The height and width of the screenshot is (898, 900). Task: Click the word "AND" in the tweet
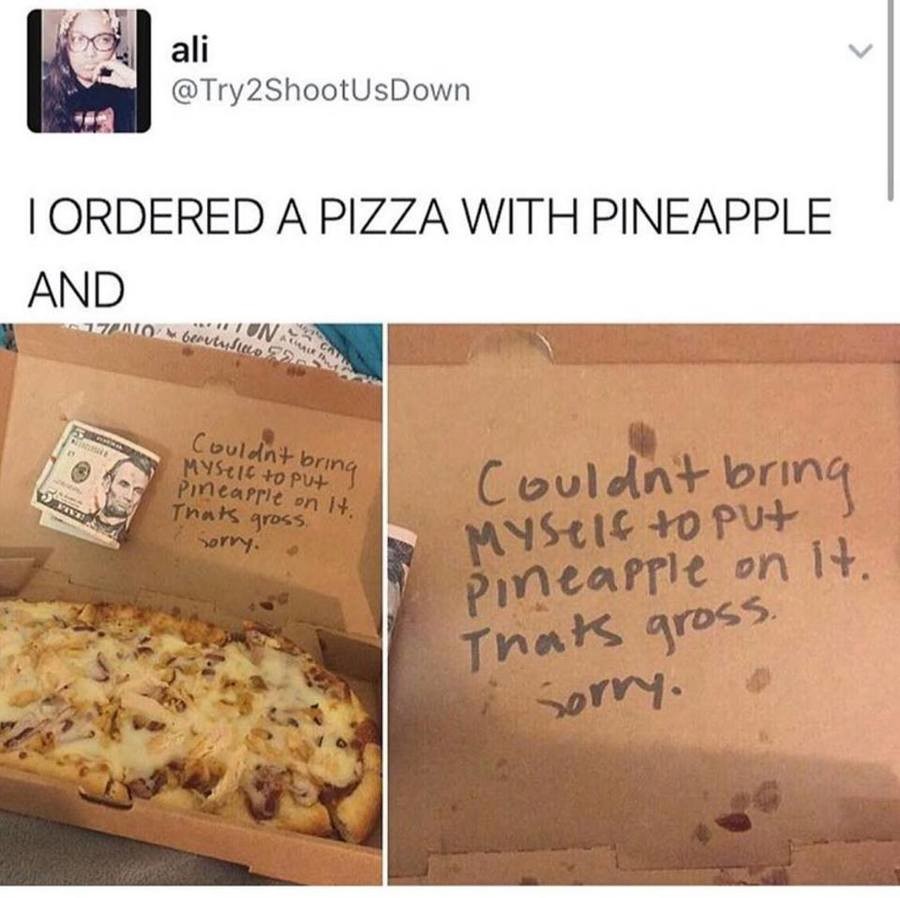[76, 289]
